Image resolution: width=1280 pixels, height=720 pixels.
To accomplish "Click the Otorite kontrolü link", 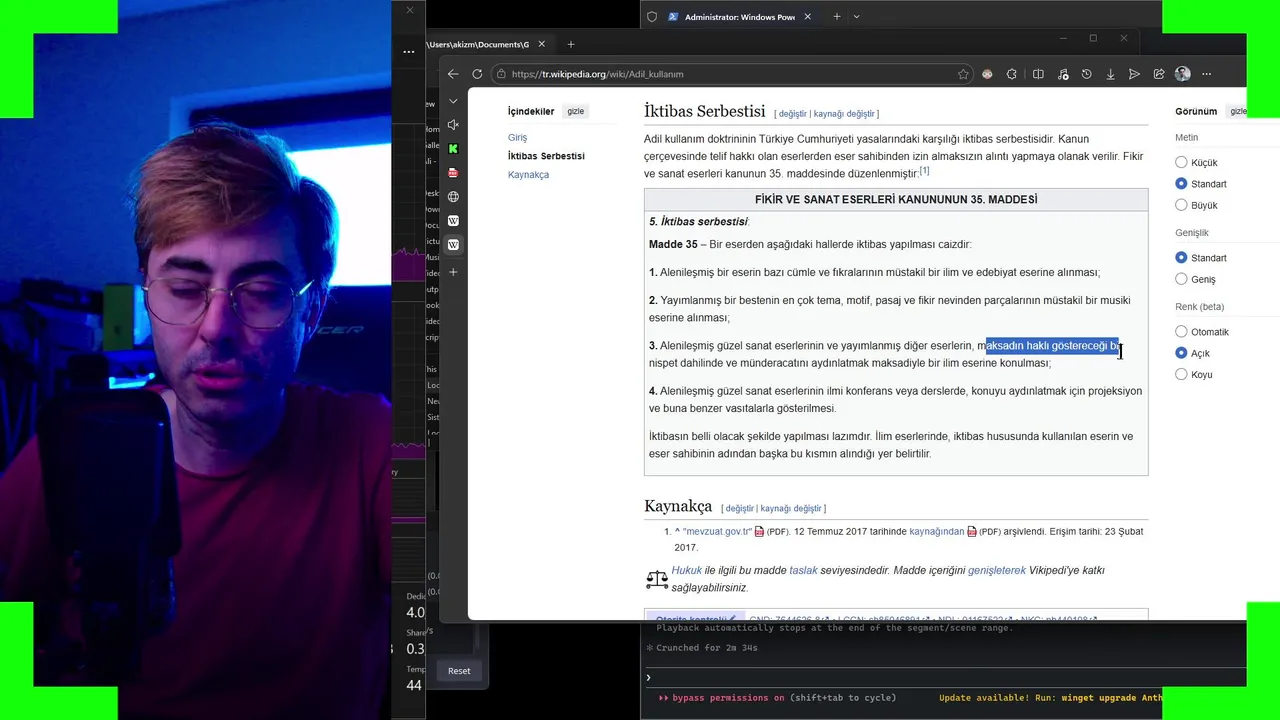I will click(693, 619).
